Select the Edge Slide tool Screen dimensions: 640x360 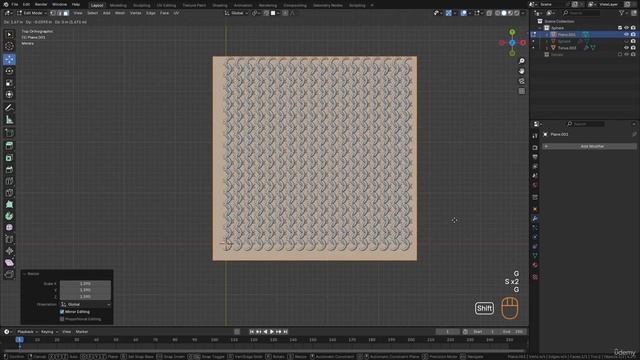[9, 239]
